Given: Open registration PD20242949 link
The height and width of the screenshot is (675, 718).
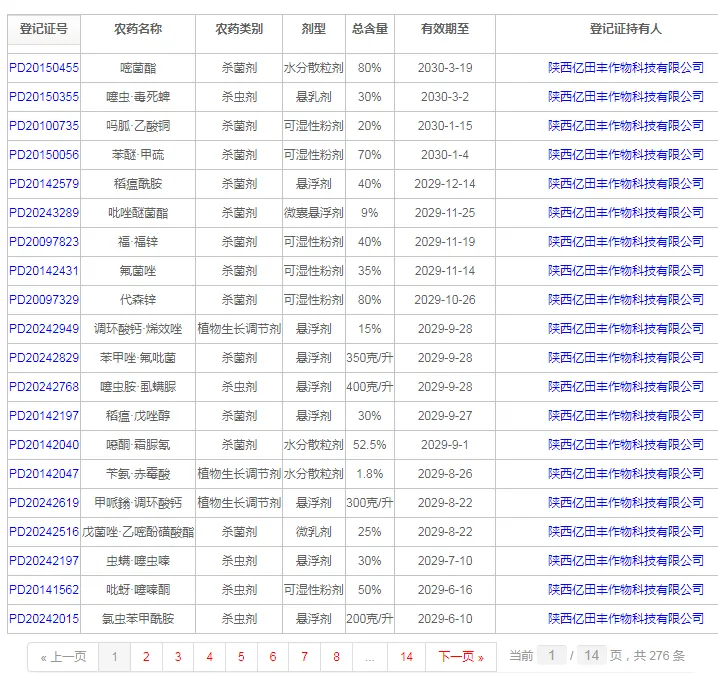Looking at the screenshot, I should 44,328.
